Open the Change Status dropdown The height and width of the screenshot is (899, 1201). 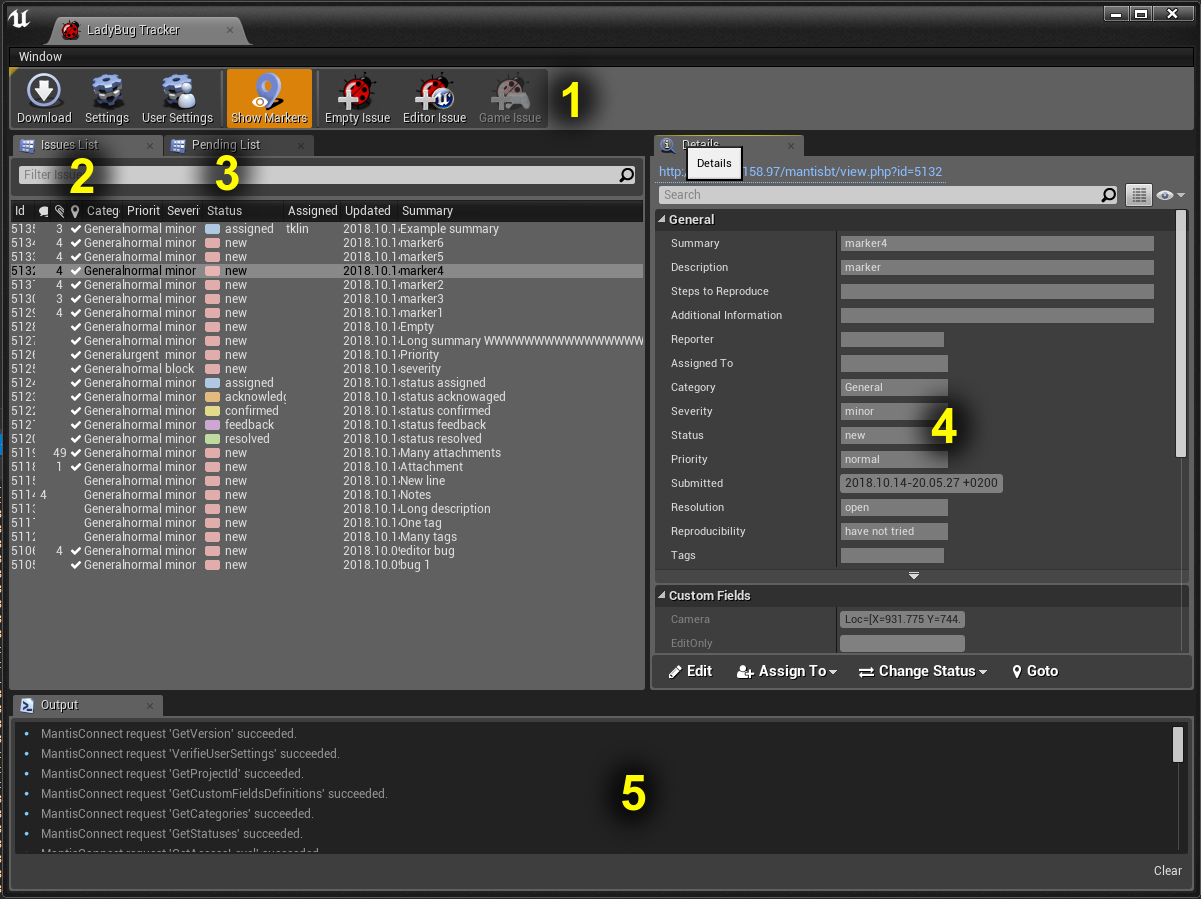(923, 671)
